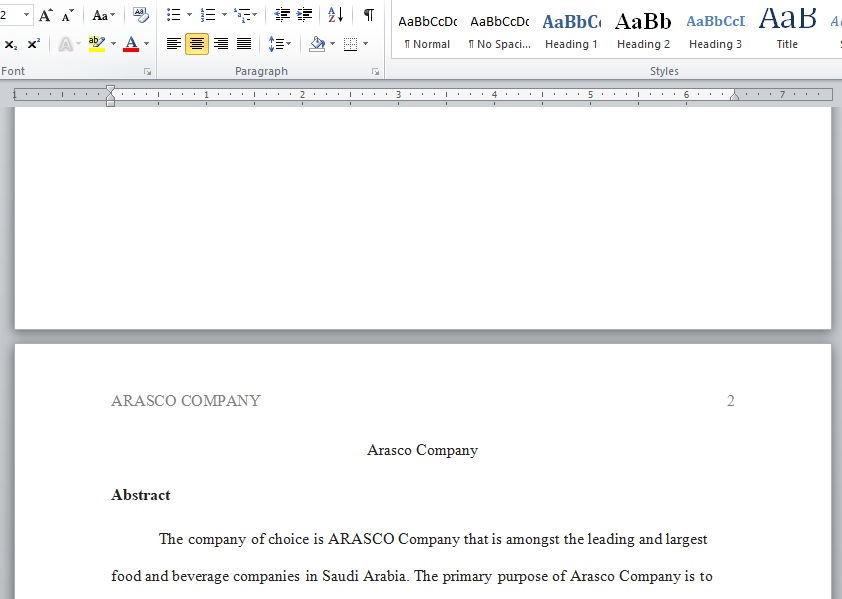
Task: Open the Shading color dropdown arrow
Action: pyautogui.click(x=333, y=44)
